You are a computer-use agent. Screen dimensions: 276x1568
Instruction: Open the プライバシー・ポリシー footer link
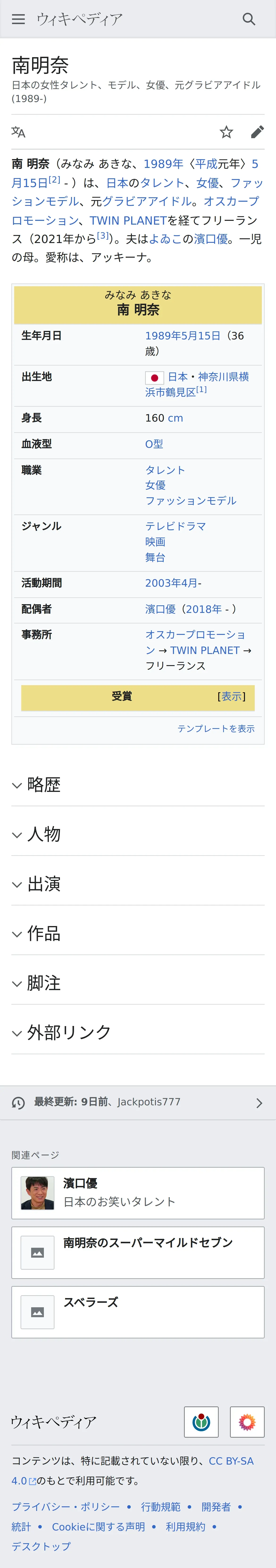[x=66, y=1507]
